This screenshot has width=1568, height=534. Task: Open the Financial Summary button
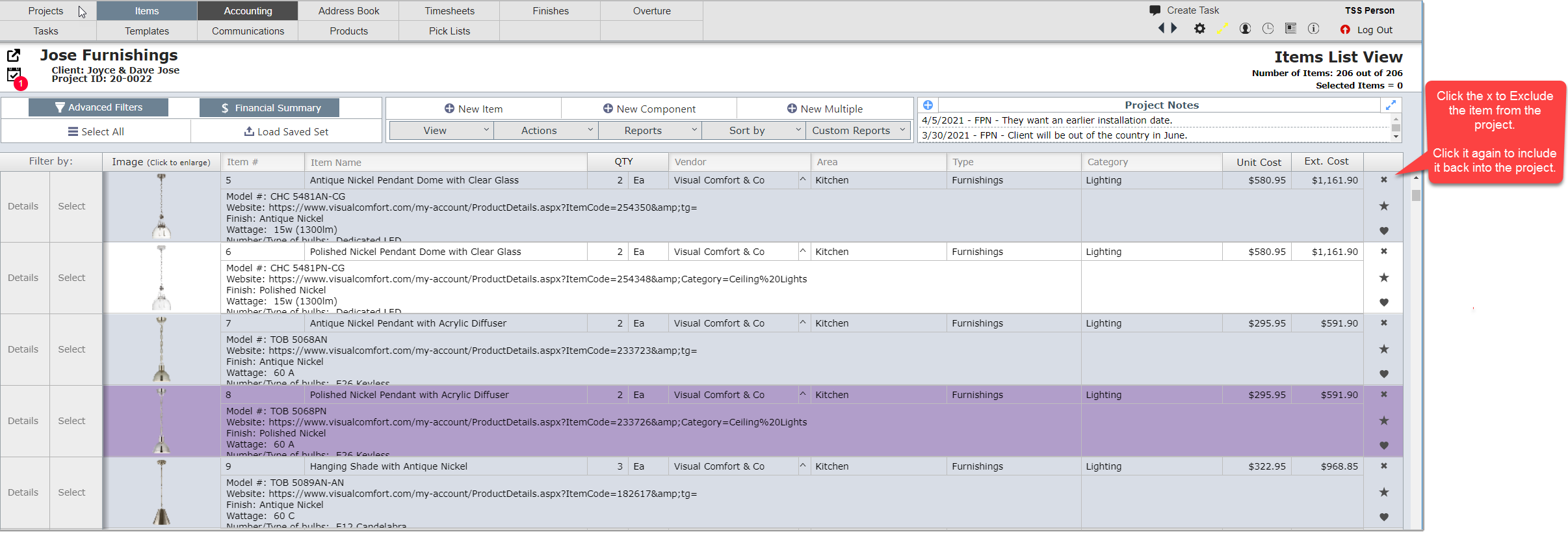(269, 108)
